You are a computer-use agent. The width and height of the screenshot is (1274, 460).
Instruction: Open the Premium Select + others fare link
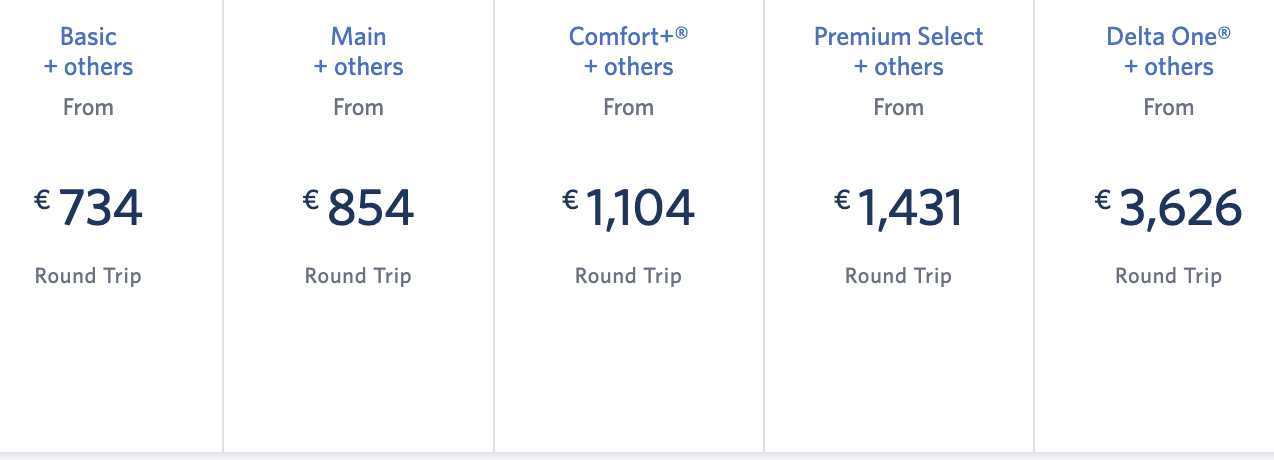tap(898, 52)
